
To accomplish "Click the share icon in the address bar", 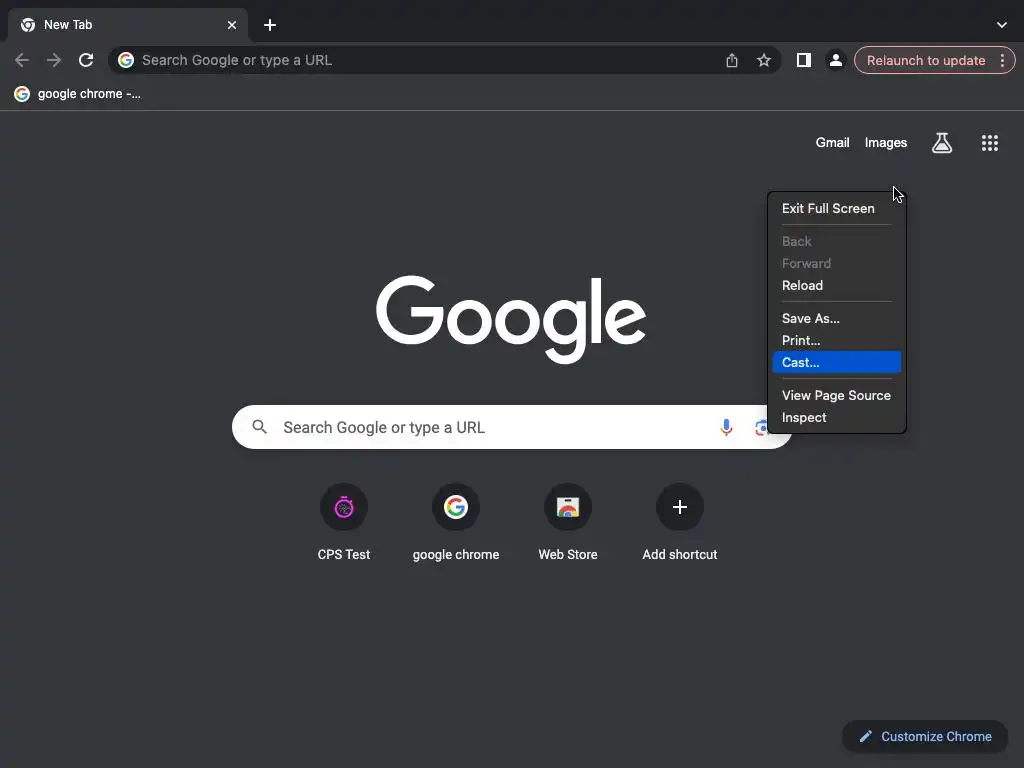I will pos(731,60).
